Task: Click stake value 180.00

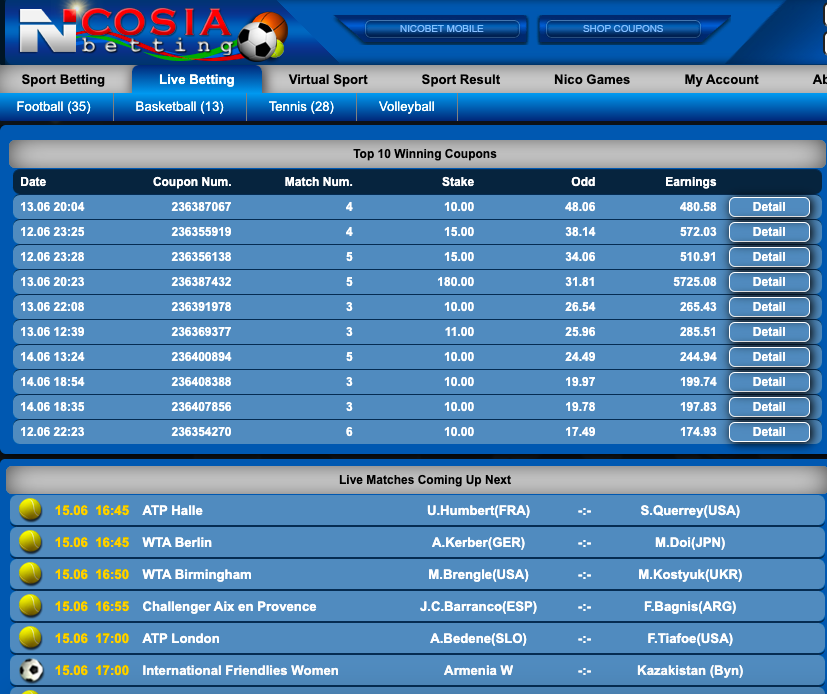Action: point(456,282)
